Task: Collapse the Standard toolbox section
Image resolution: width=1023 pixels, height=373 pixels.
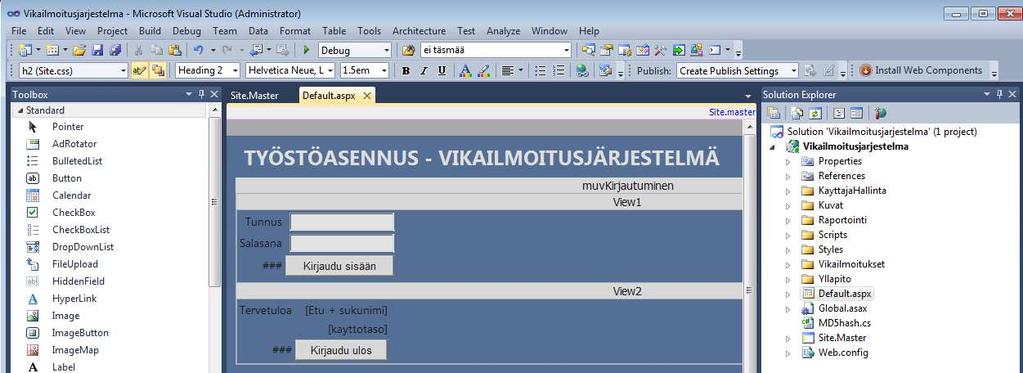Action: point(20,110)
